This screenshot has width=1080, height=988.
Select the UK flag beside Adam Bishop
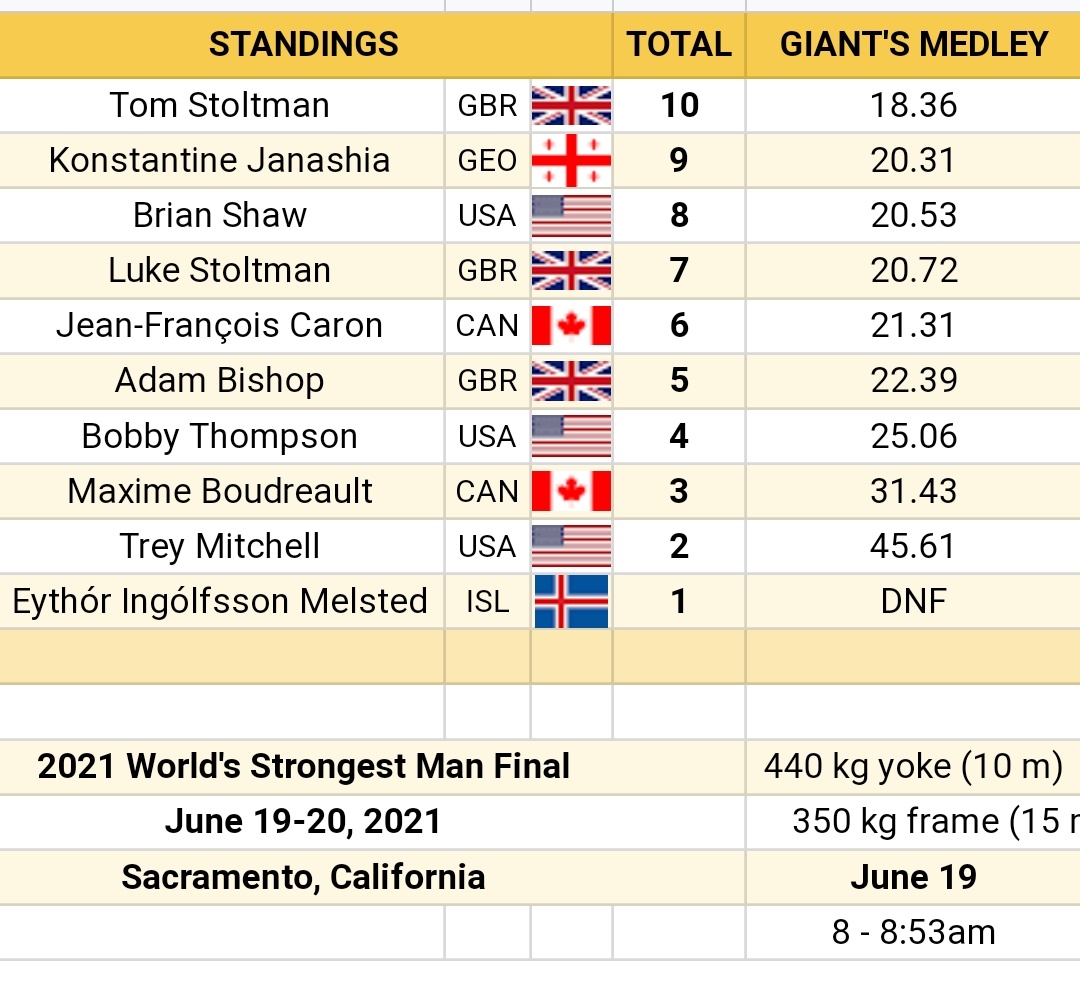[571, 380]
